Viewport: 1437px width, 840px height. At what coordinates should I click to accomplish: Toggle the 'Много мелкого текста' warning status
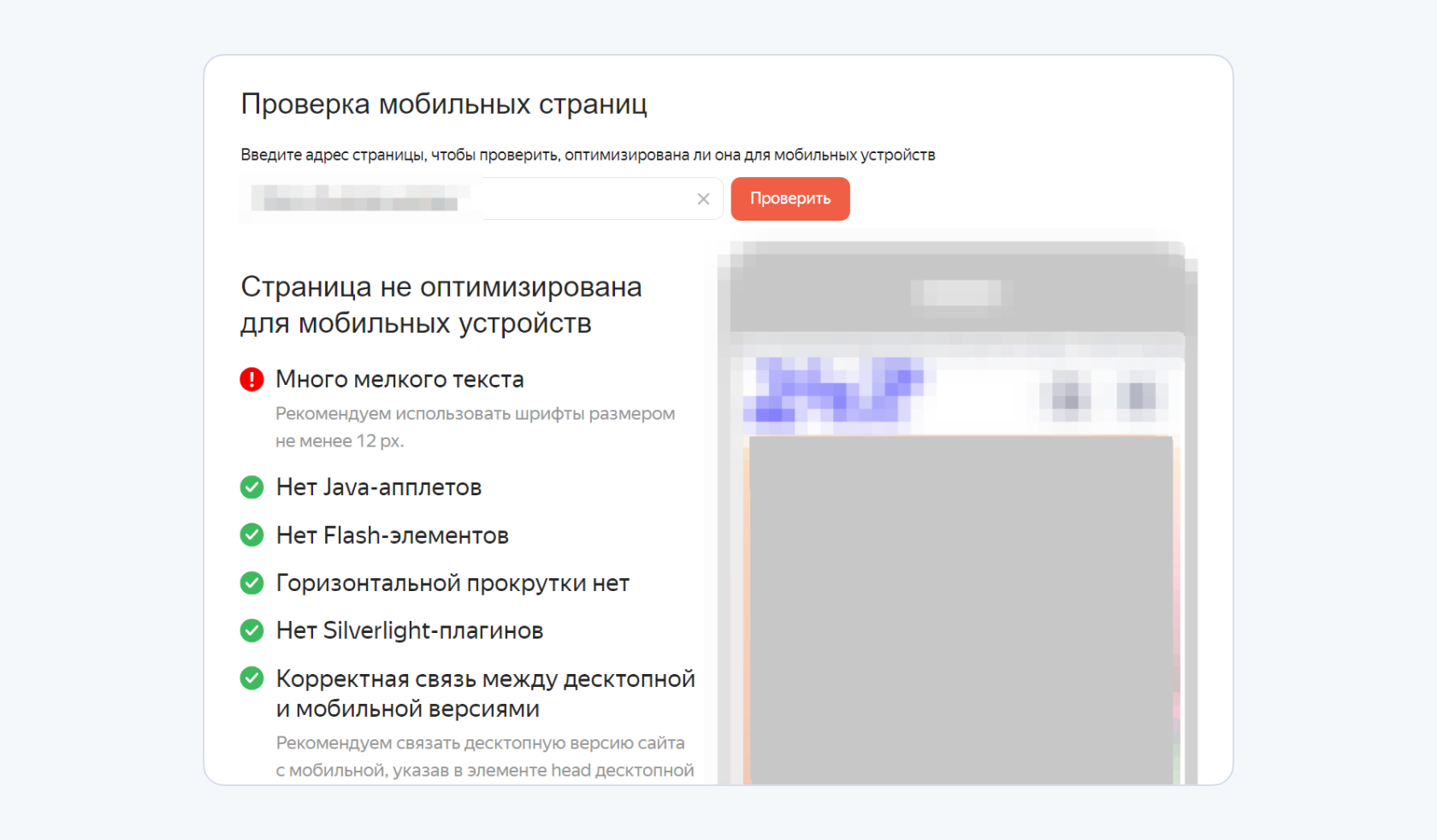[399, 379]
